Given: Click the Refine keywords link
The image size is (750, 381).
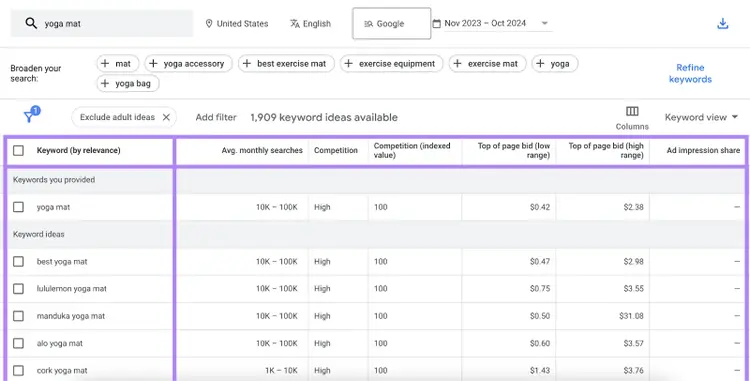Looking at the screenshot, I should click(690, 74).
